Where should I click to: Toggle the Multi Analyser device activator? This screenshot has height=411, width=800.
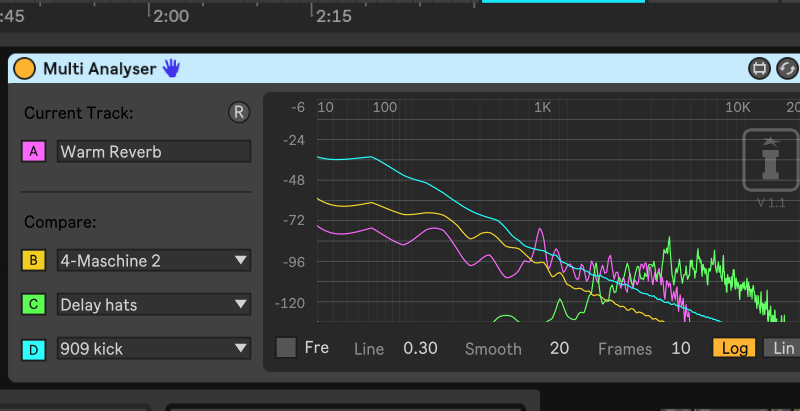click(25, 68)
